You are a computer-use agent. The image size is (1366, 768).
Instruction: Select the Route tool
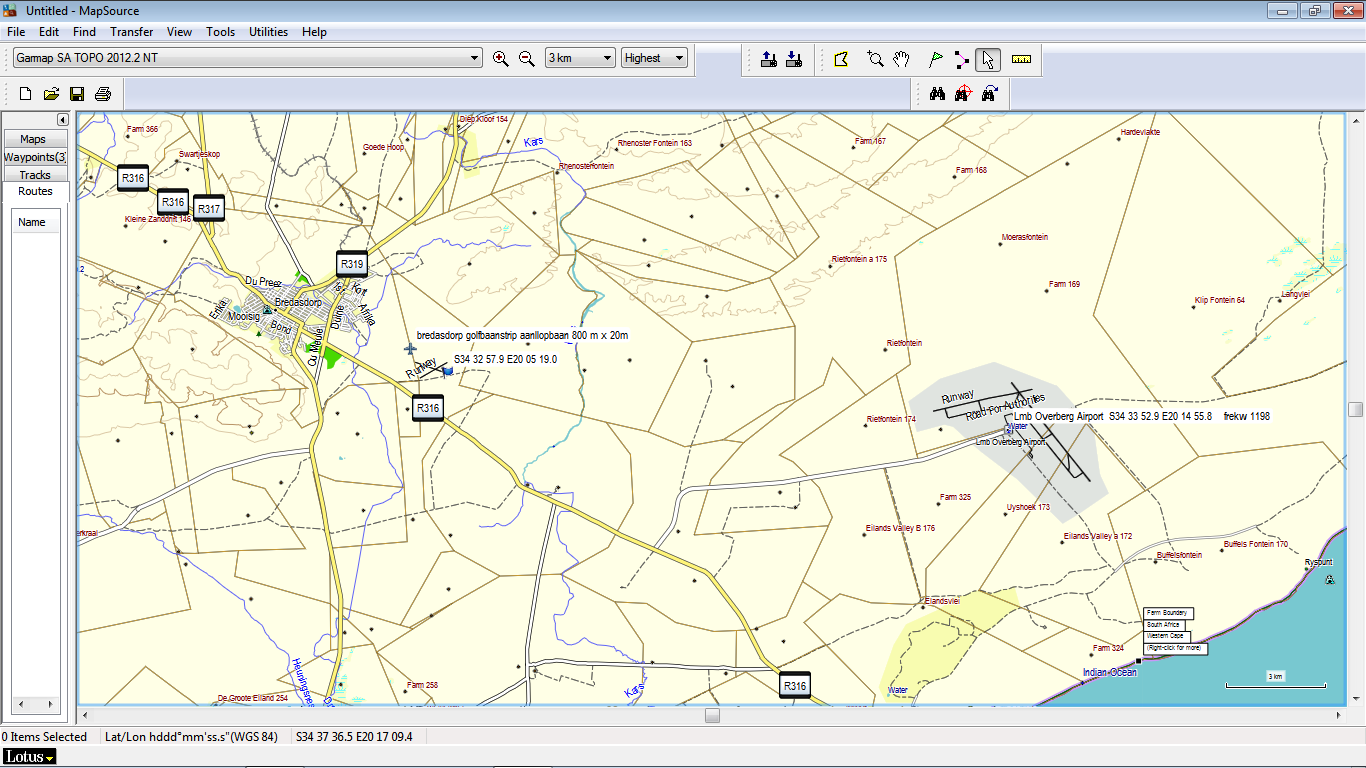click(x=962, y=59)
